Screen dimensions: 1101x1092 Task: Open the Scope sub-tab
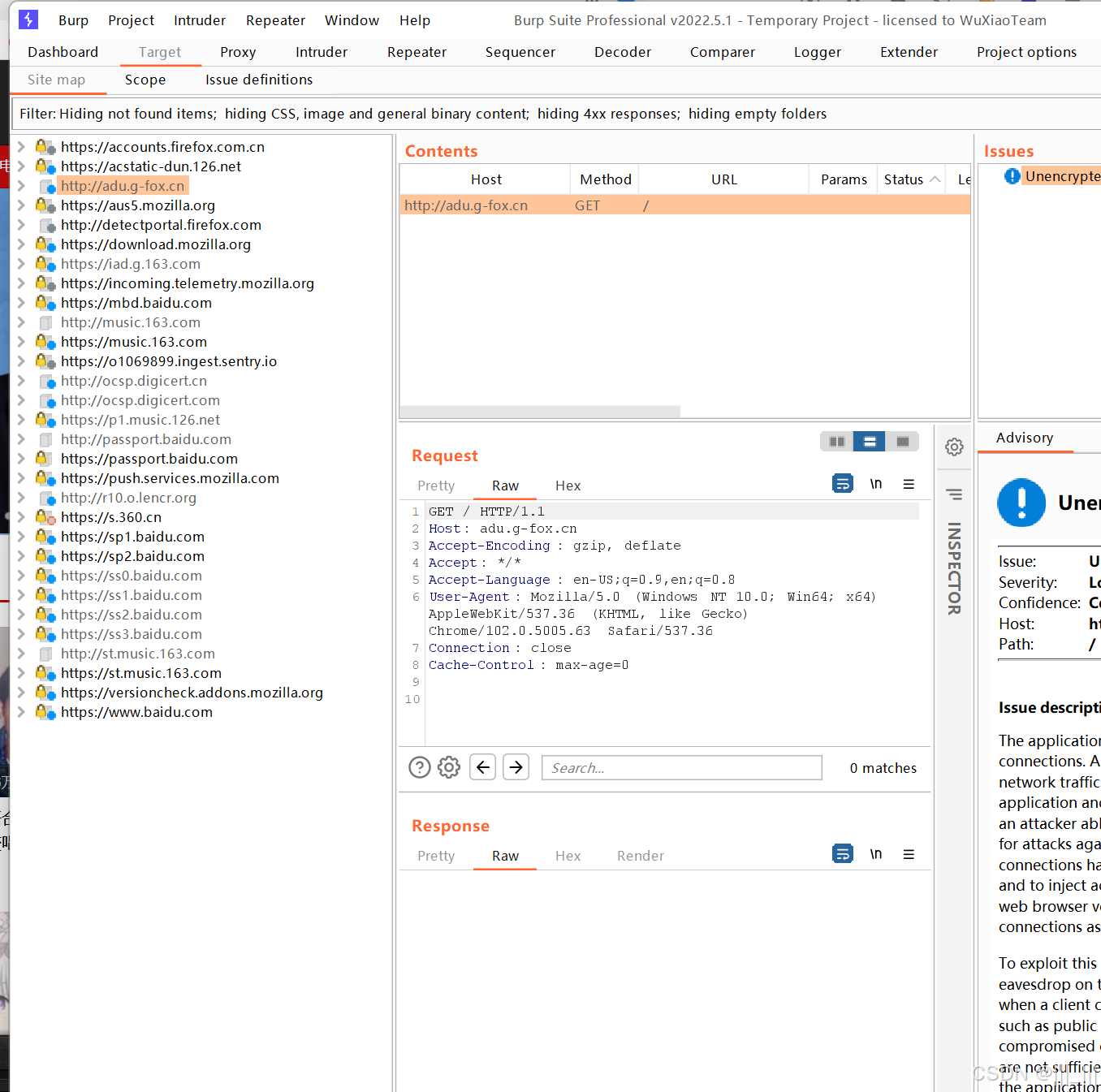point(145,80)
